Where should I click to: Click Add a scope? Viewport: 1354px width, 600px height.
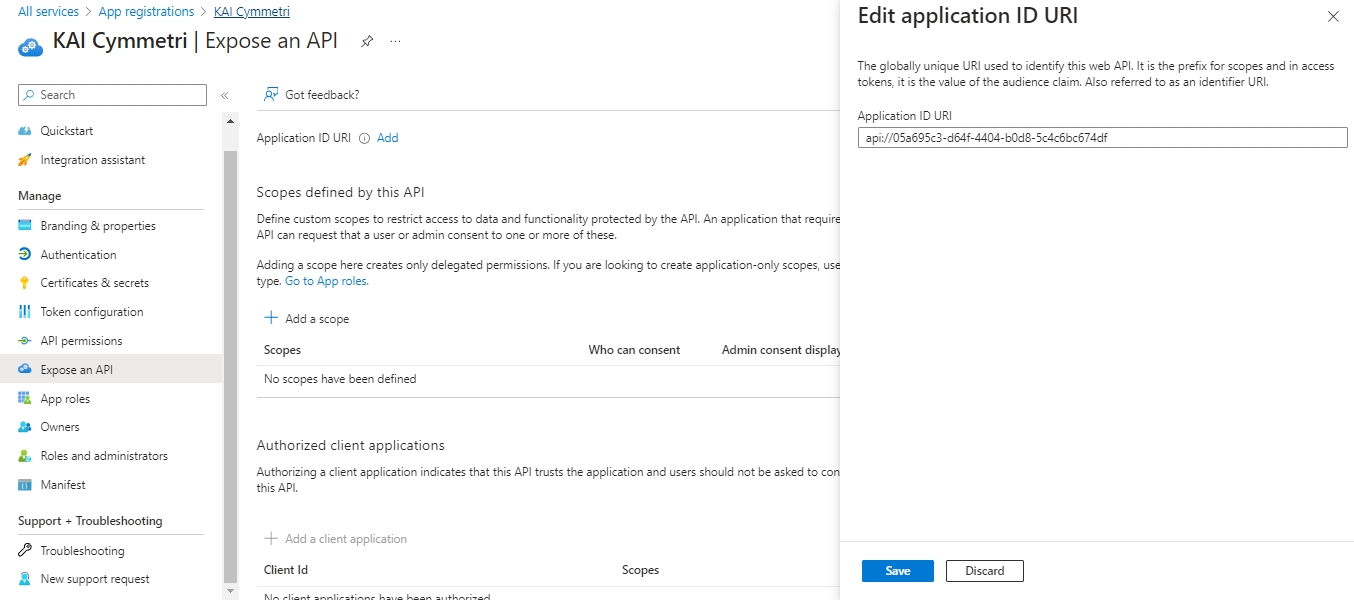[307, 319]
